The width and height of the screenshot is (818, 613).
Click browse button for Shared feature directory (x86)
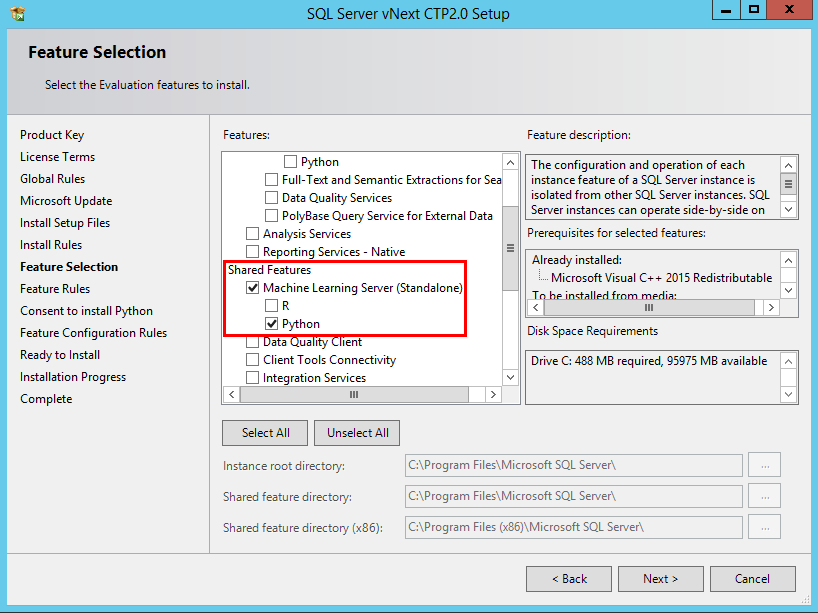pyautogui.click(x=764, y=527)
